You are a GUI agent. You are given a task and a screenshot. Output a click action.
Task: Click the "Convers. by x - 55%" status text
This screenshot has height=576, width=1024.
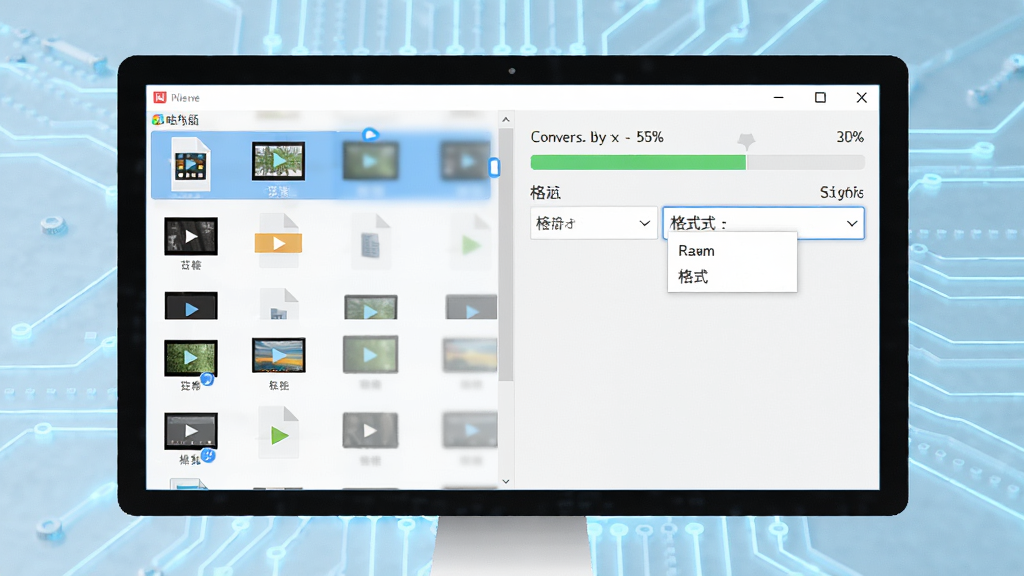(597, 137)
